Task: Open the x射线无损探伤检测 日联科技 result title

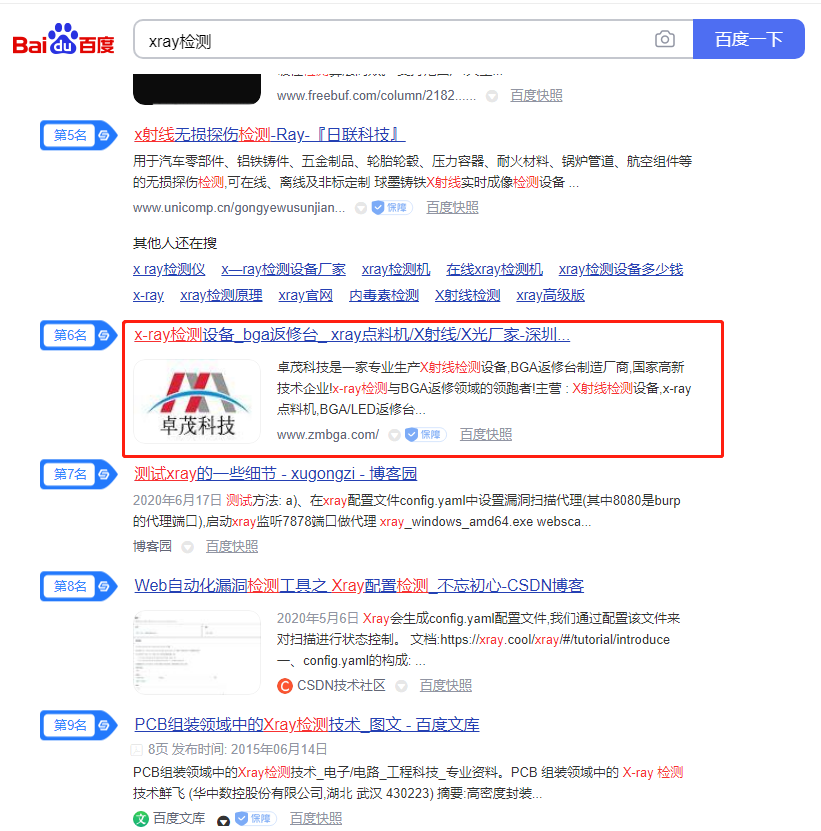Action: [x=270, y=135]
